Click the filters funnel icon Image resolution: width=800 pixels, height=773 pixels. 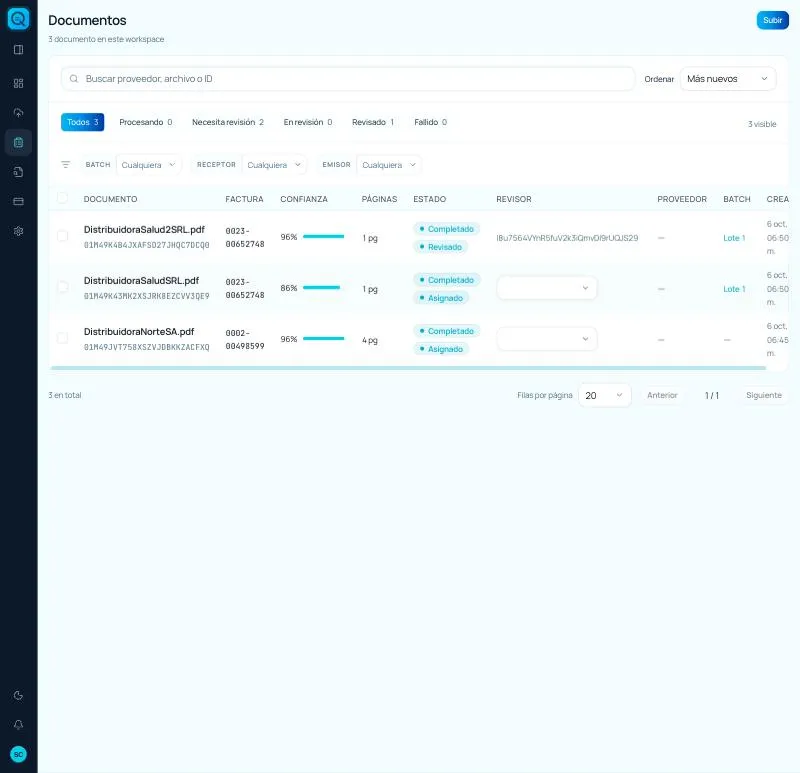click(65, 164)
